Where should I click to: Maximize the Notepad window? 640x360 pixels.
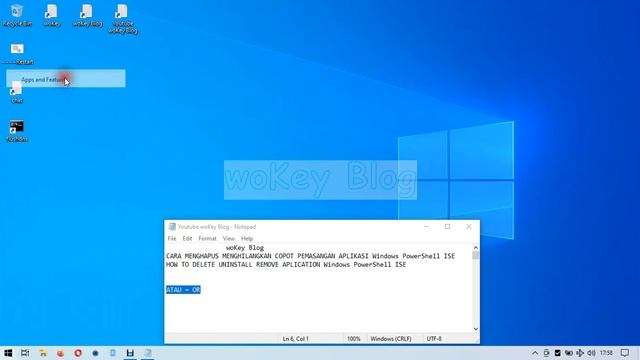[447, 227]
